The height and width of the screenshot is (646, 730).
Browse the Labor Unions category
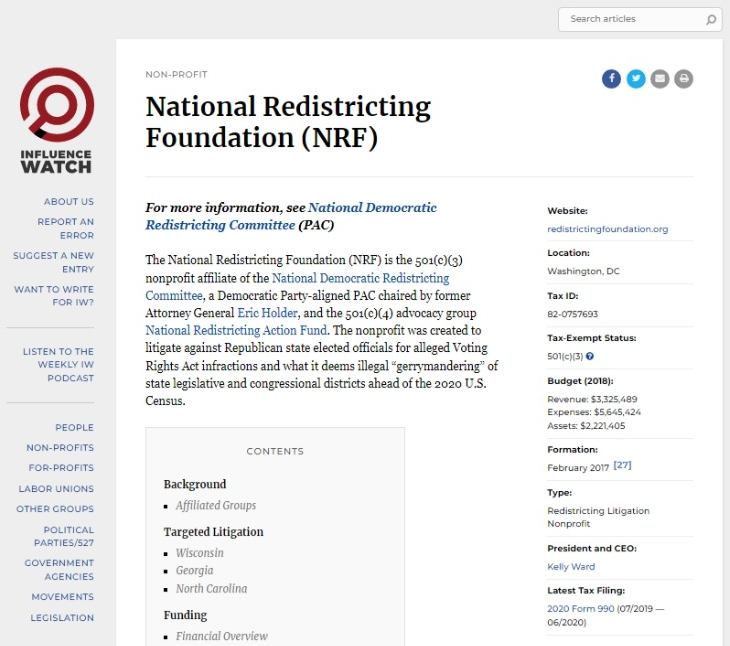[56, 489]
